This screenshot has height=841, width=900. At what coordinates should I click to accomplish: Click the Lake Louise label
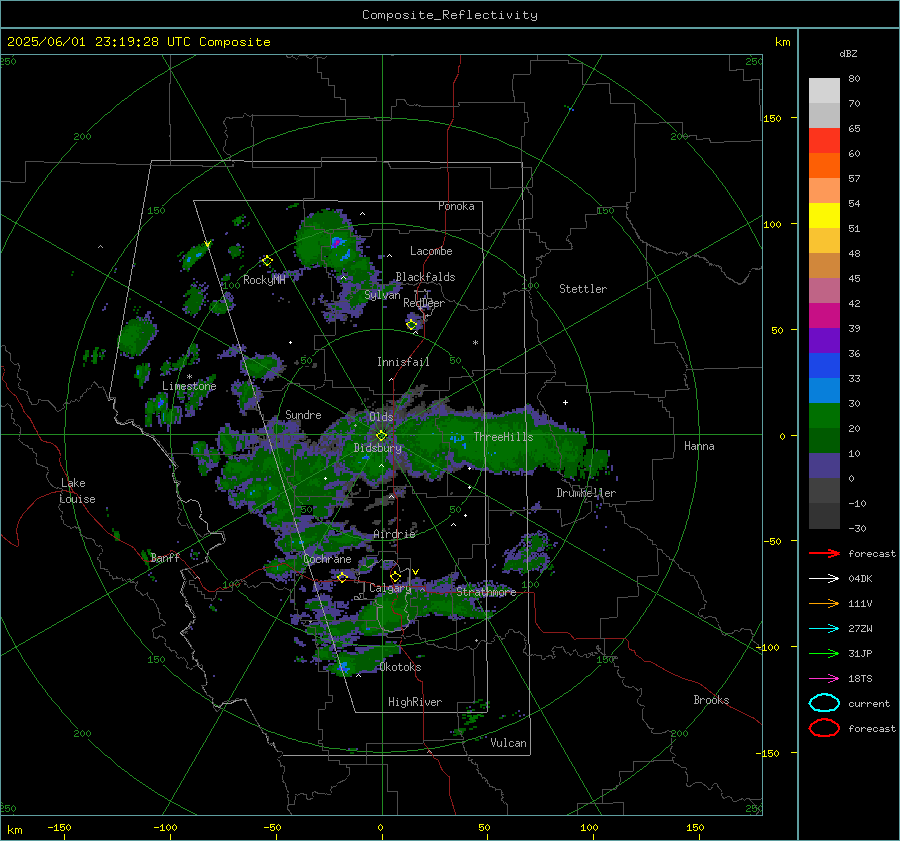[x=77, y=491]
